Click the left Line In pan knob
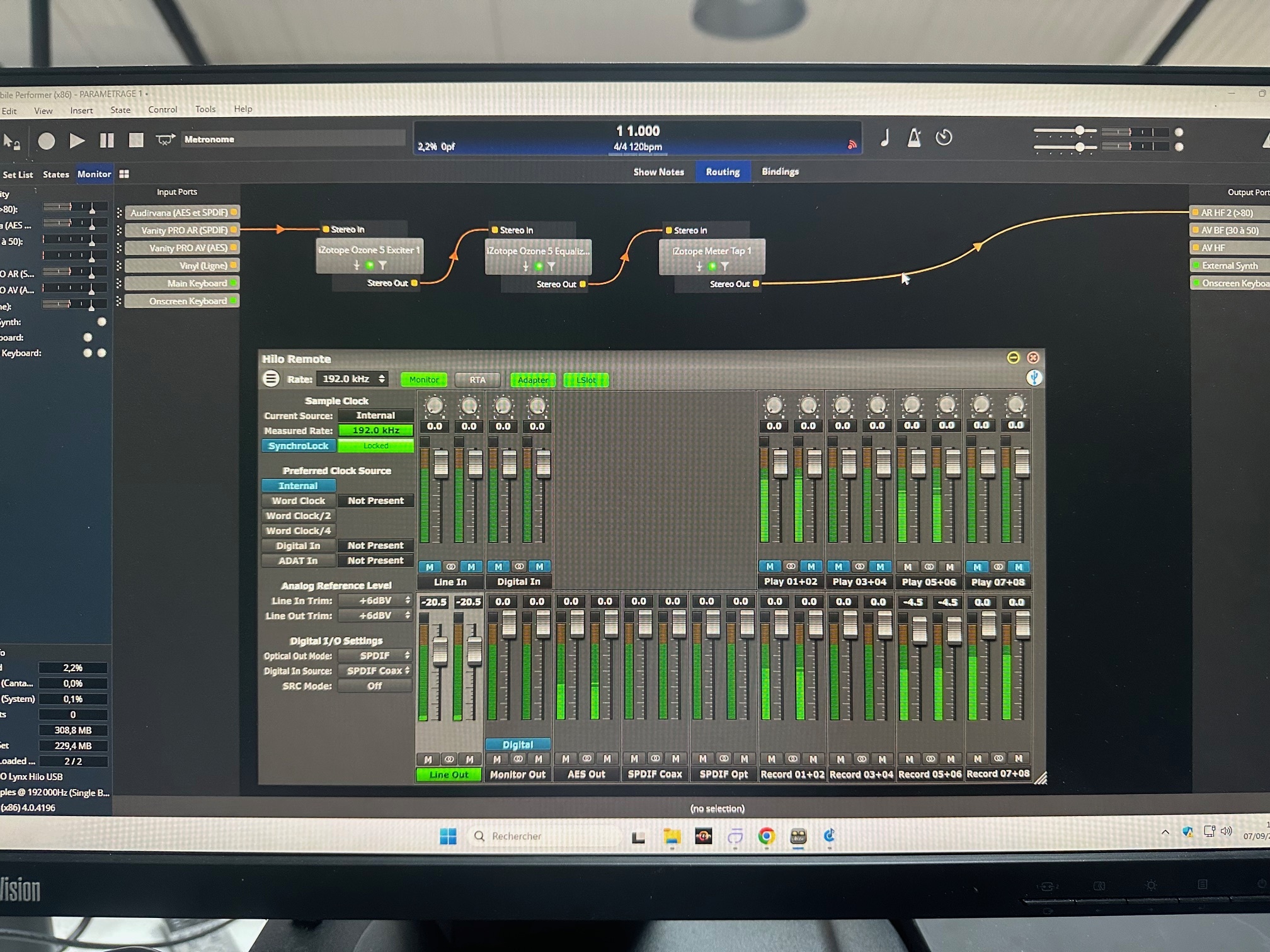Image resolution: width=1270 pixels, height=952 pixels. coord(434,406)
